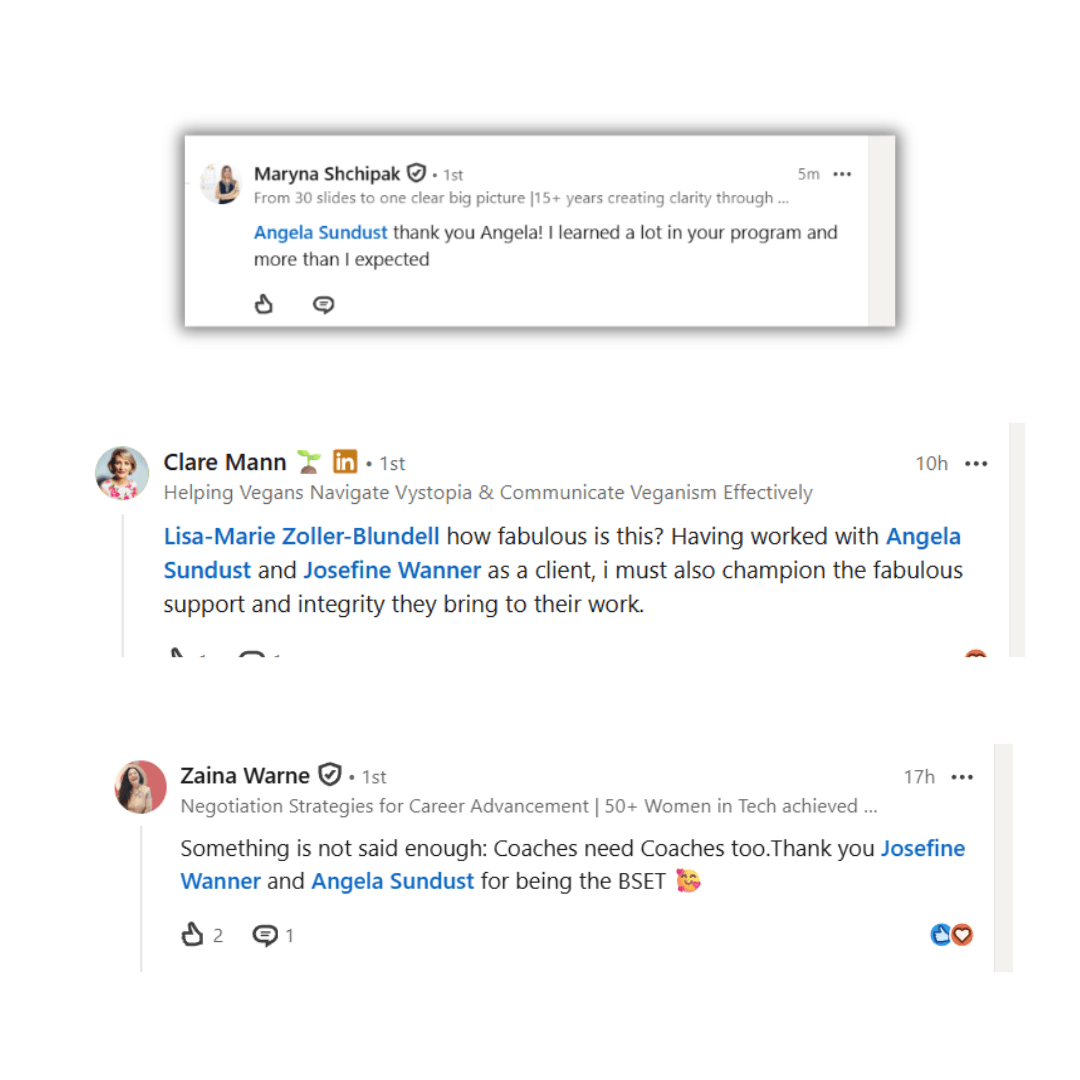Open Clare Mann's profile photo

coord(122,472)
